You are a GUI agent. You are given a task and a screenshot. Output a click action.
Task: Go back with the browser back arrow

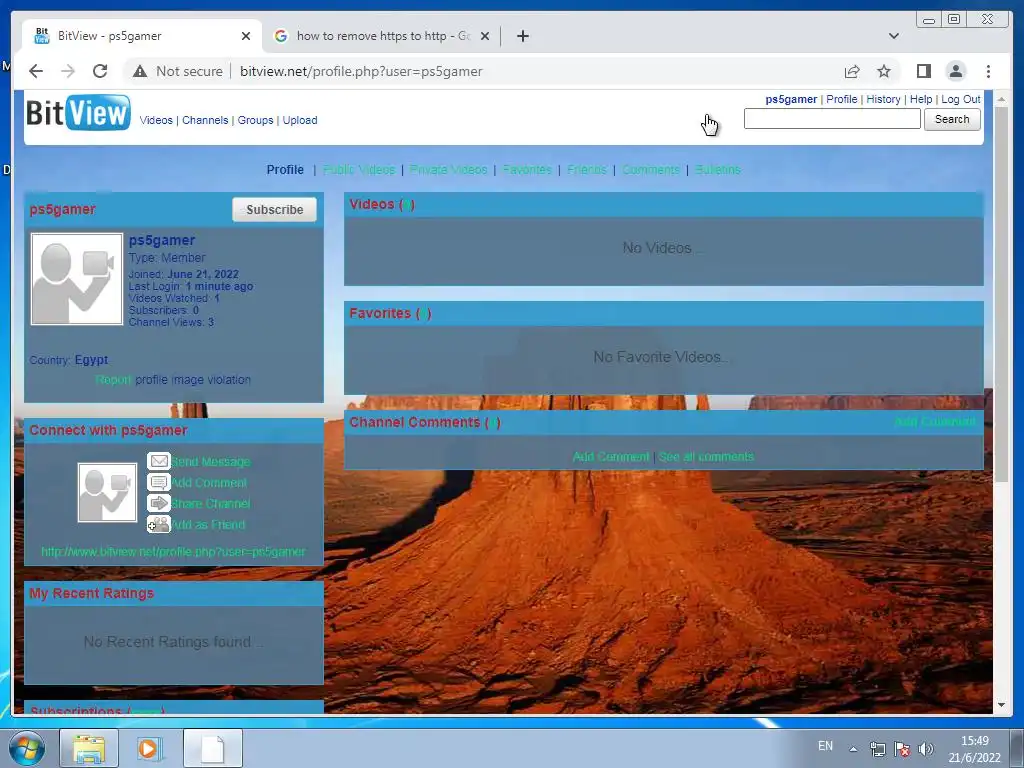[x=36, y=71]
